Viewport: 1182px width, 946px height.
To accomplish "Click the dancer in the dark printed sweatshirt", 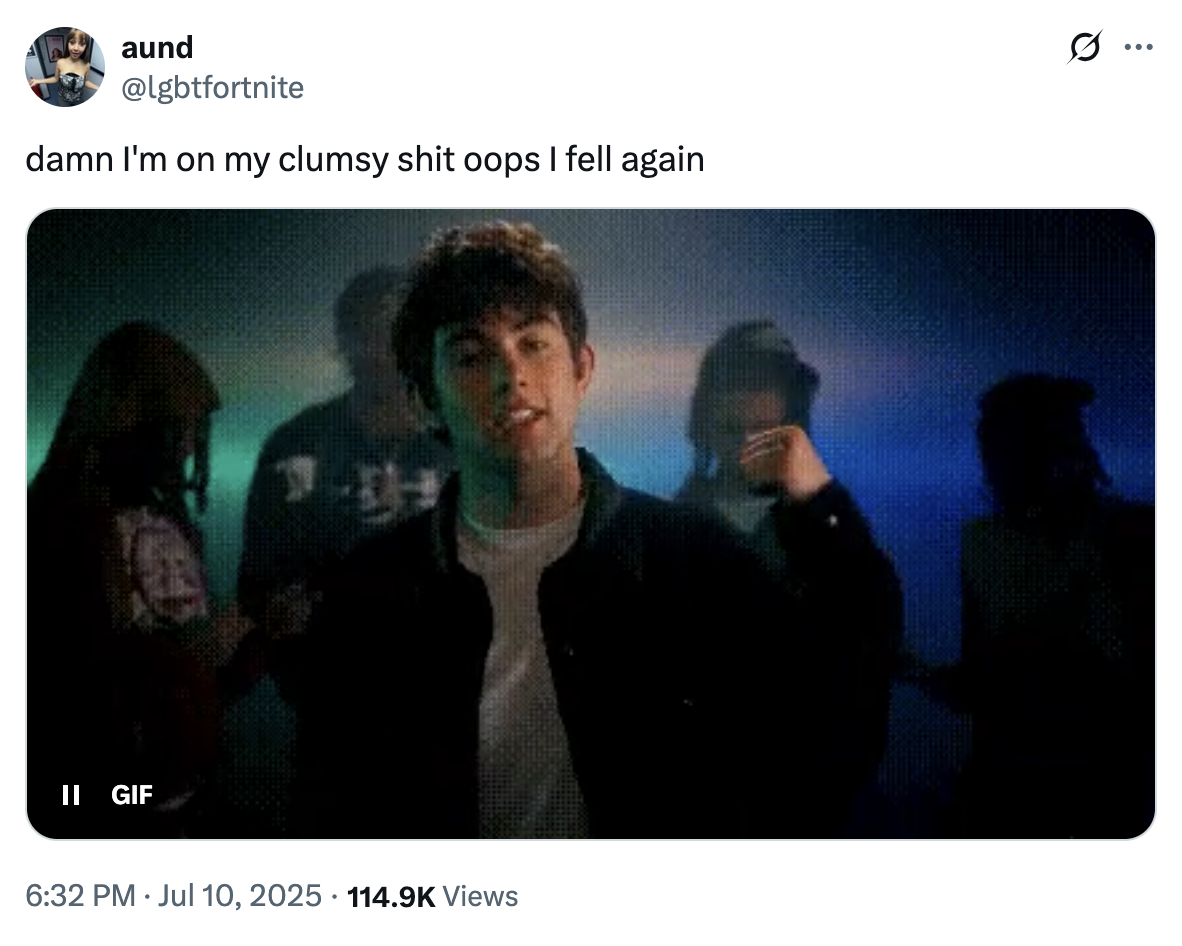I will (340, 480).
